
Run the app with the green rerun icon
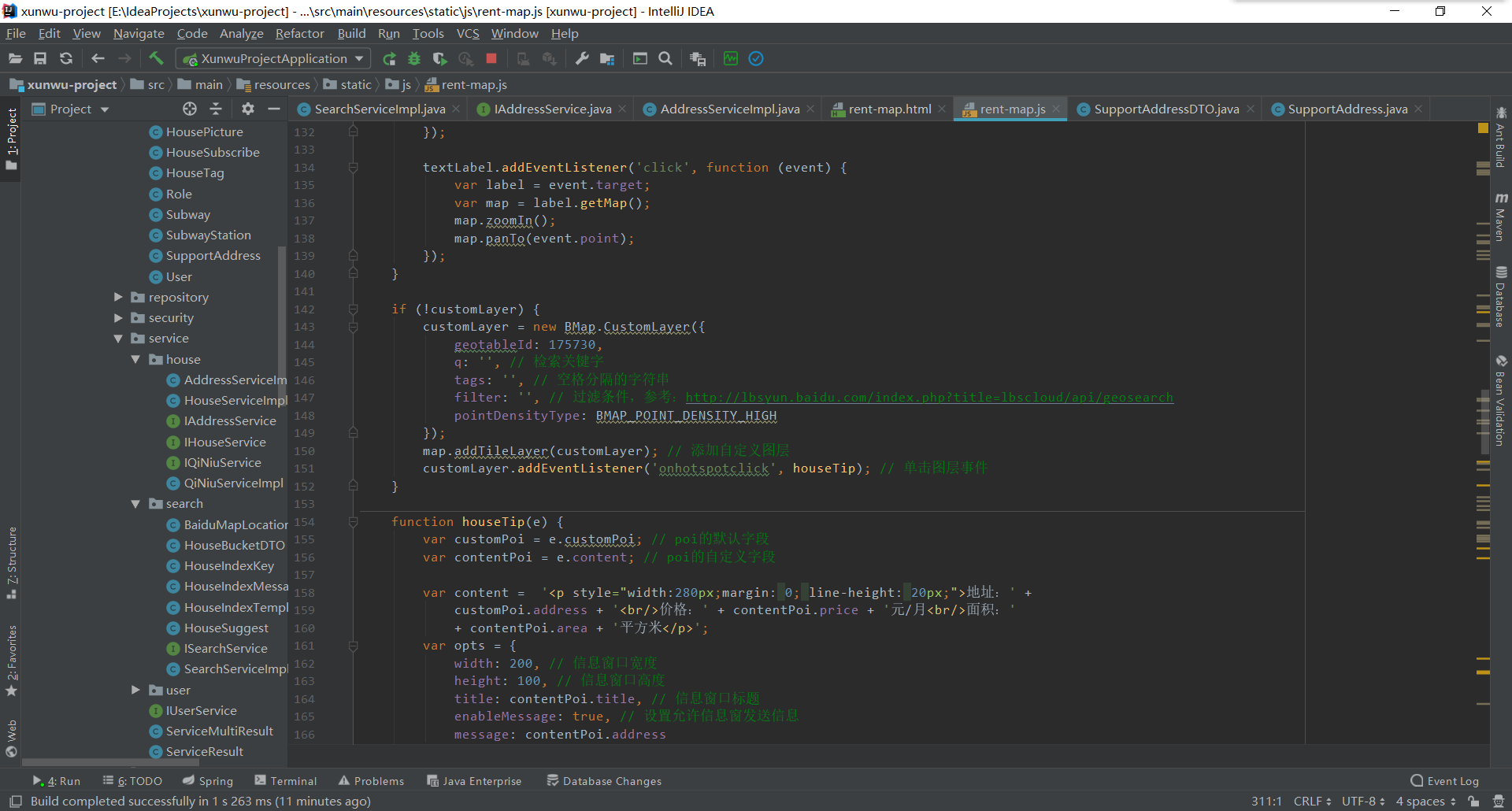pyautogui.click(x=389, y=58)
